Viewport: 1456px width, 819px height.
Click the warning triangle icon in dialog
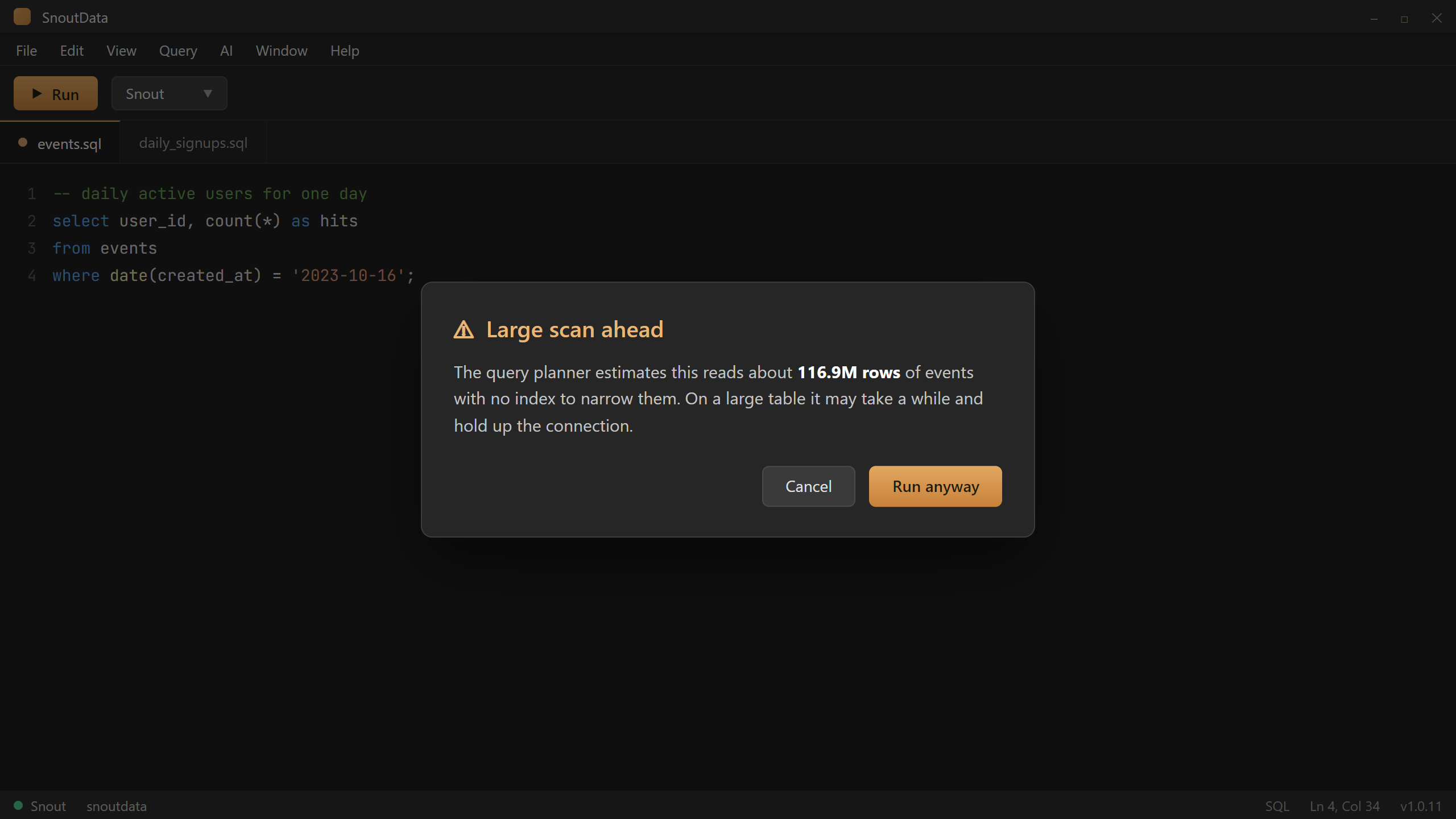tap(464, 329)
